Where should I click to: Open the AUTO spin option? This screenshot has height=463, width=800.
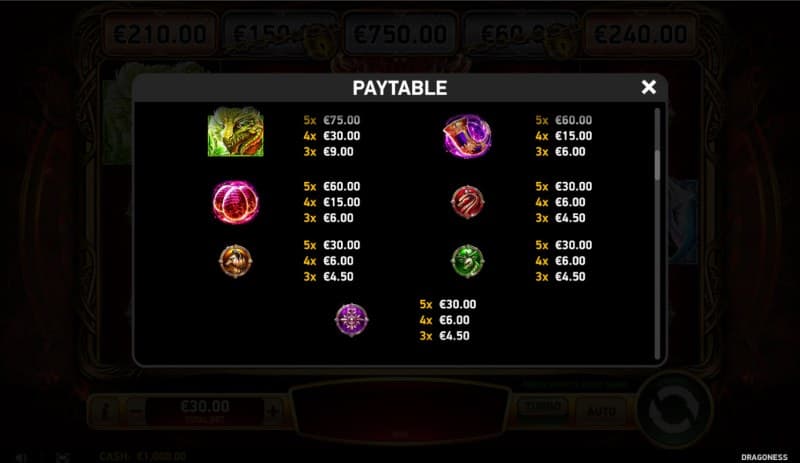point(601,411)
